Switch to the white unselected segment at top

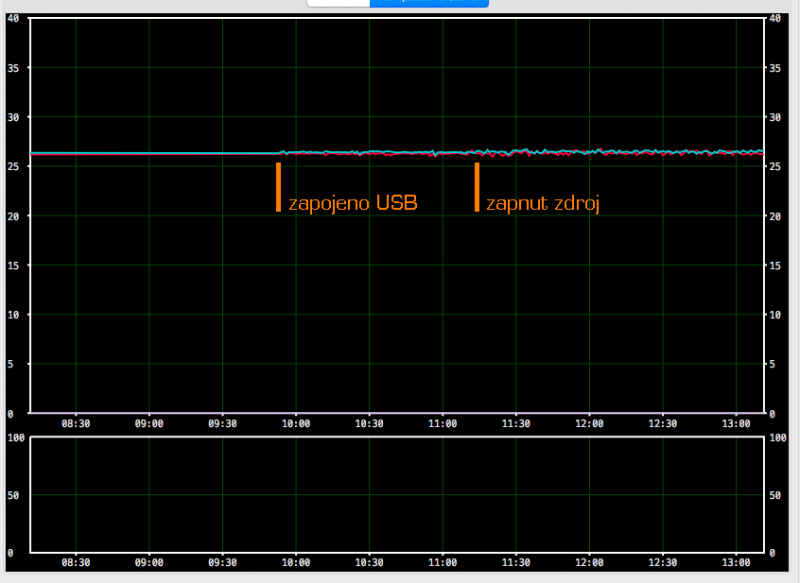(x=338, y=3)
